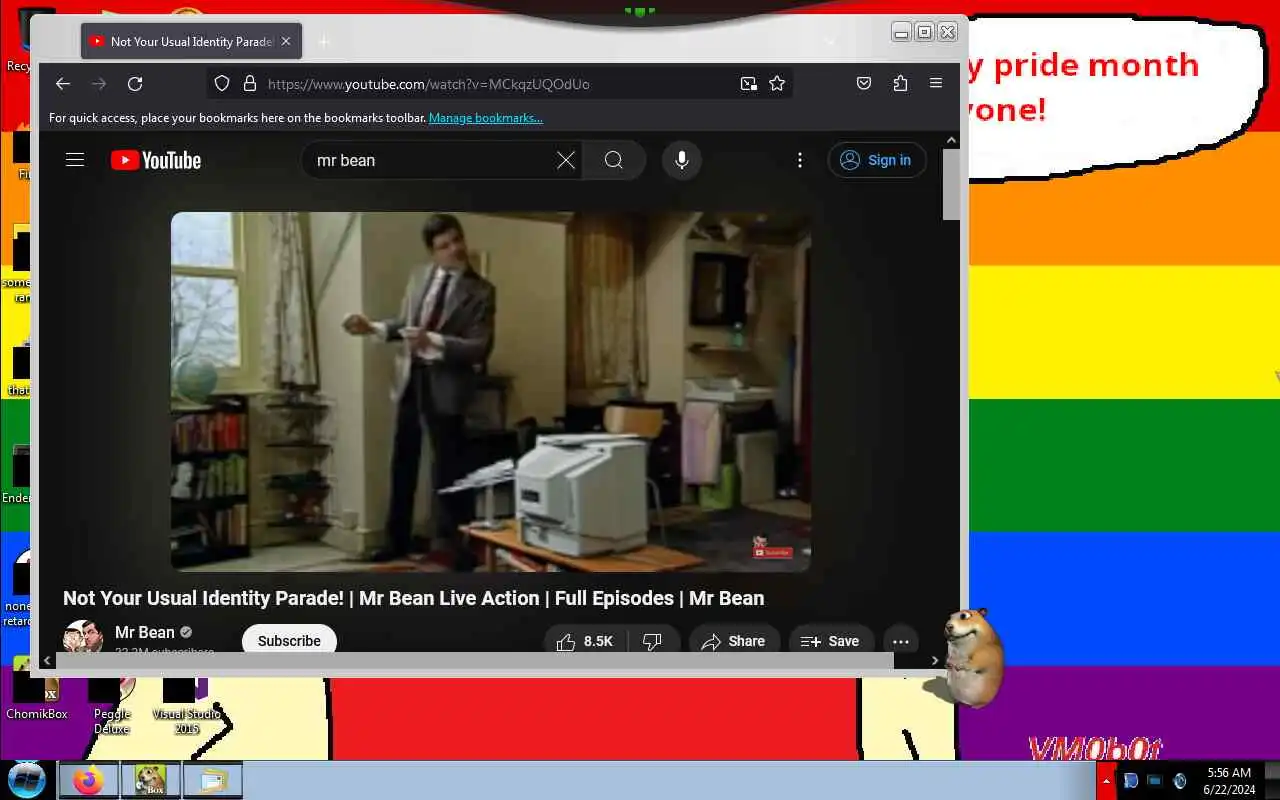Clear the mr bean search text
The height and width of the screenshot is (800, 1280).
pyautogui.click(x=566, y=160)
